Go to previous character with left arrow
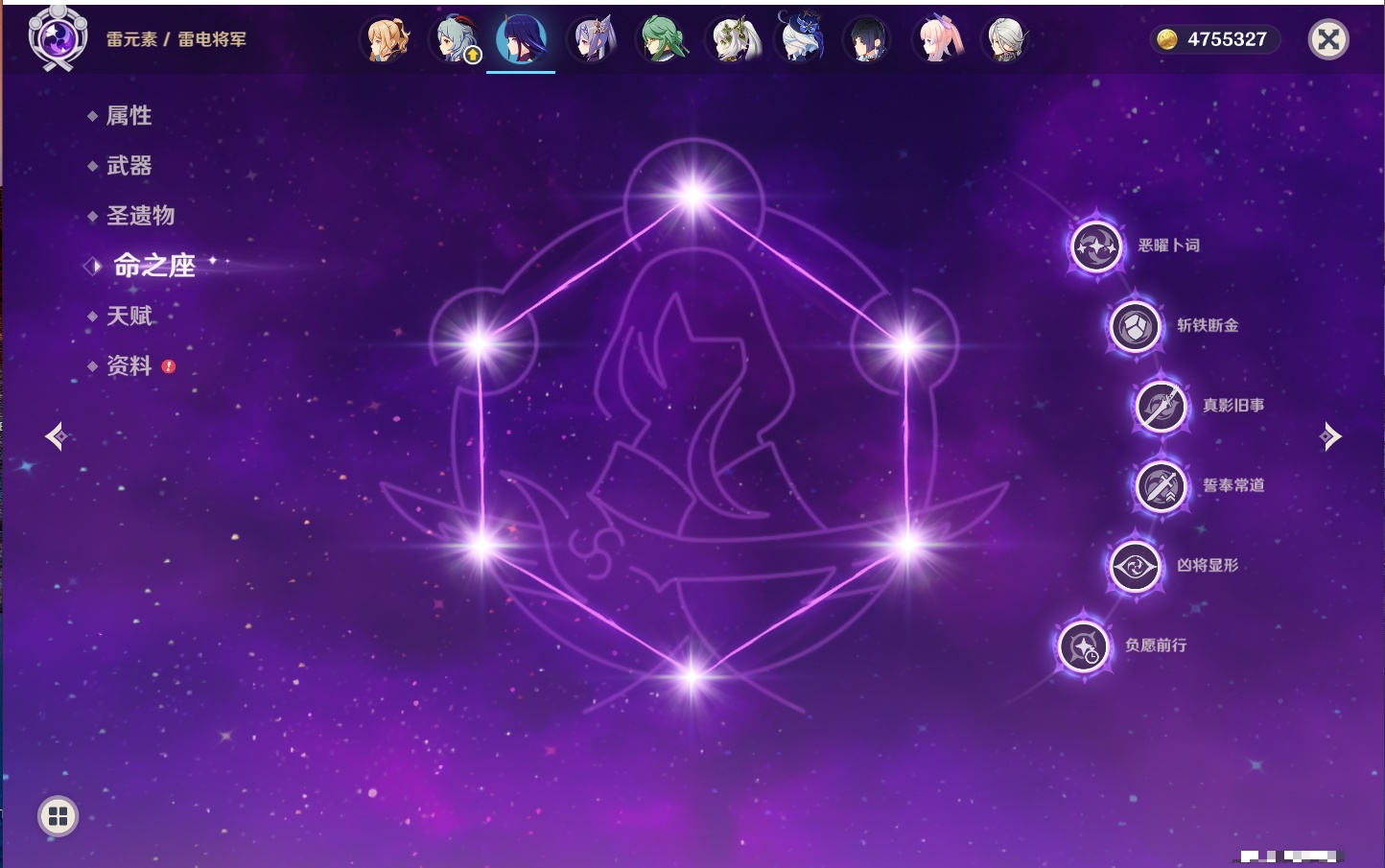Image resolution: width=1385 pixels, height=868 pixels. click(x=57, y=436)
